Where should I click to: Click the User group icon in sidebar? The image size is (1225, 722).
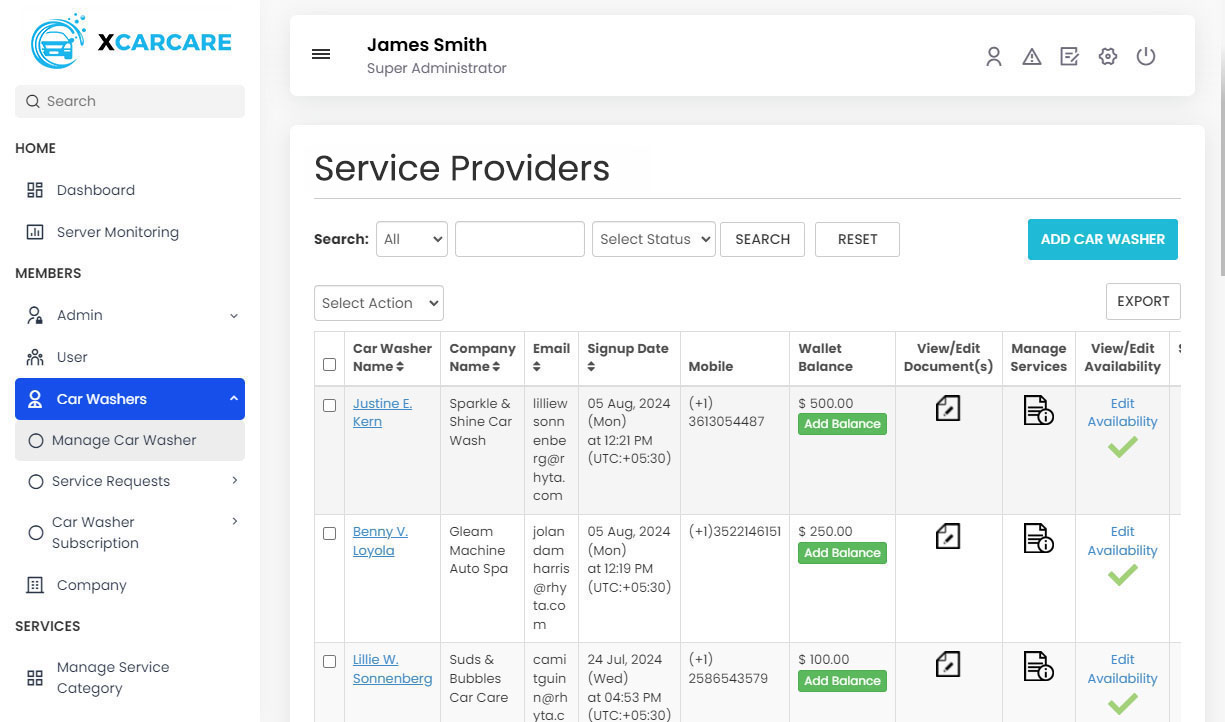pyautogui.click(x=35, y=357)
